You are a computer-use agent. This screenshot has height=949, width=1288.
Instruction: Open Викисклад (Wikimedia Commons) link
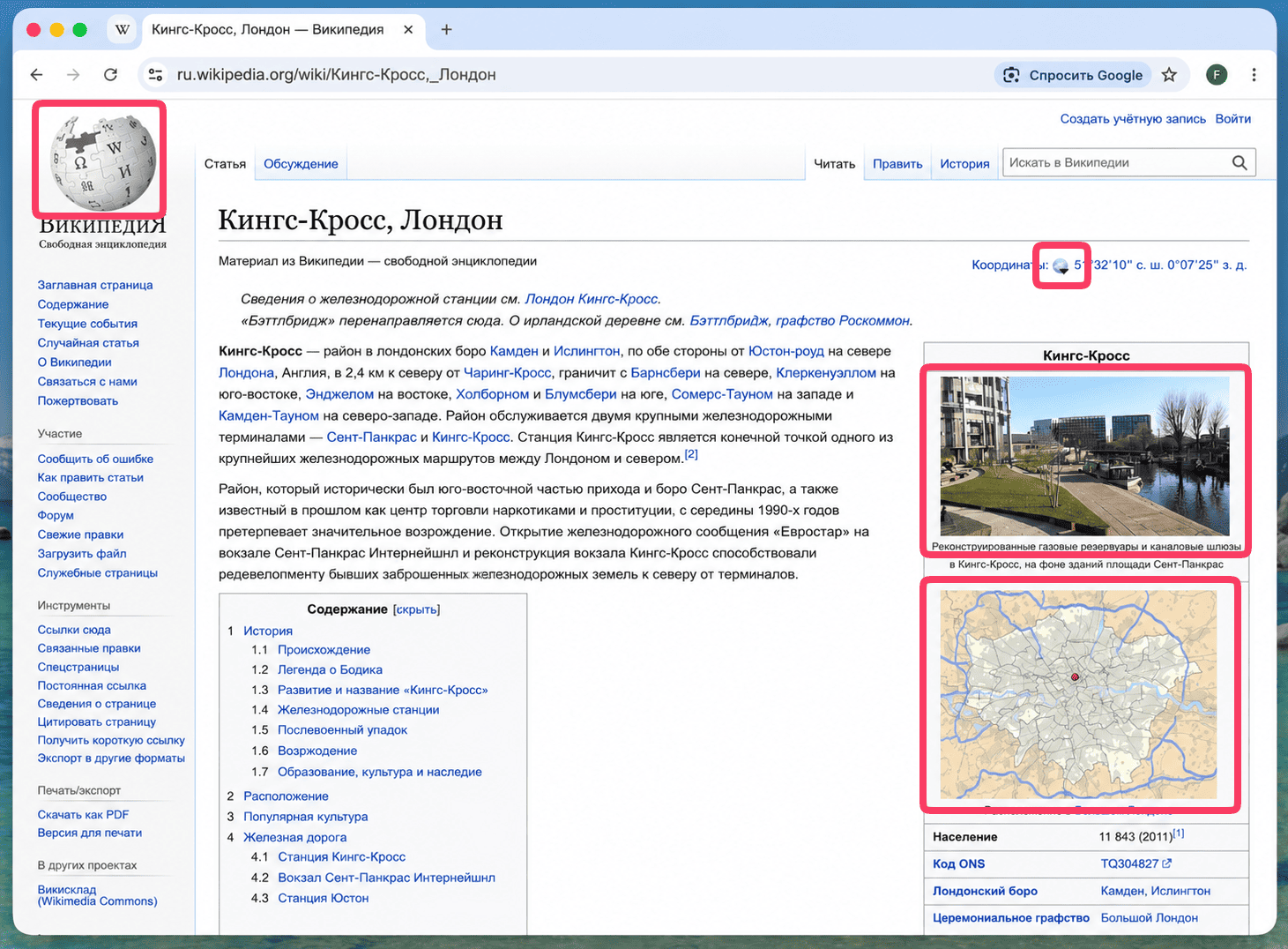click(x=97, y=895)
